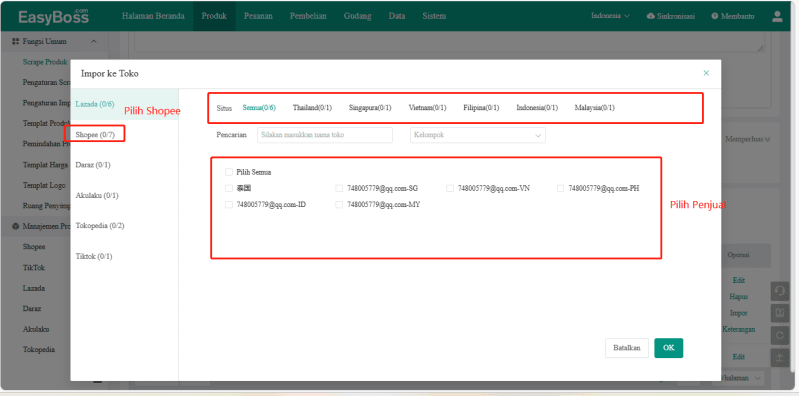Screen dimensions: 799x397
Task: Filter sites by Singapura(0/1)
Action: click(370, 108)
